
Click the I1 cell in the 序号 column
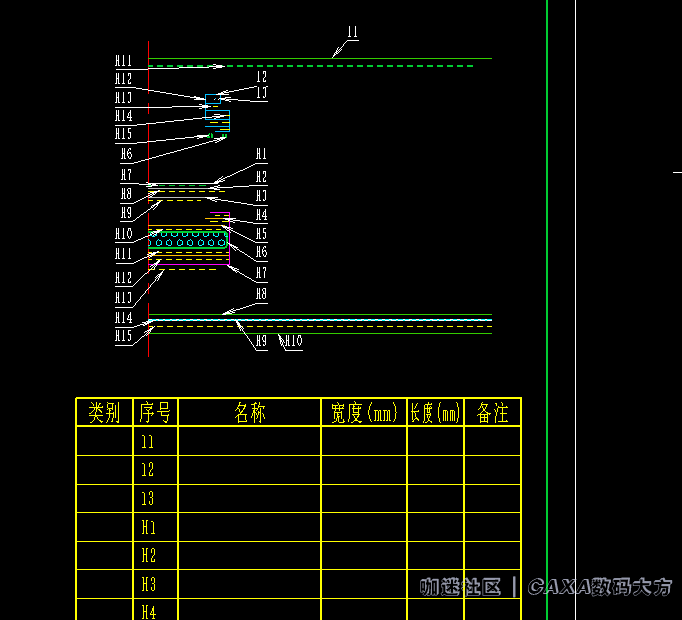tap(155, 441)
